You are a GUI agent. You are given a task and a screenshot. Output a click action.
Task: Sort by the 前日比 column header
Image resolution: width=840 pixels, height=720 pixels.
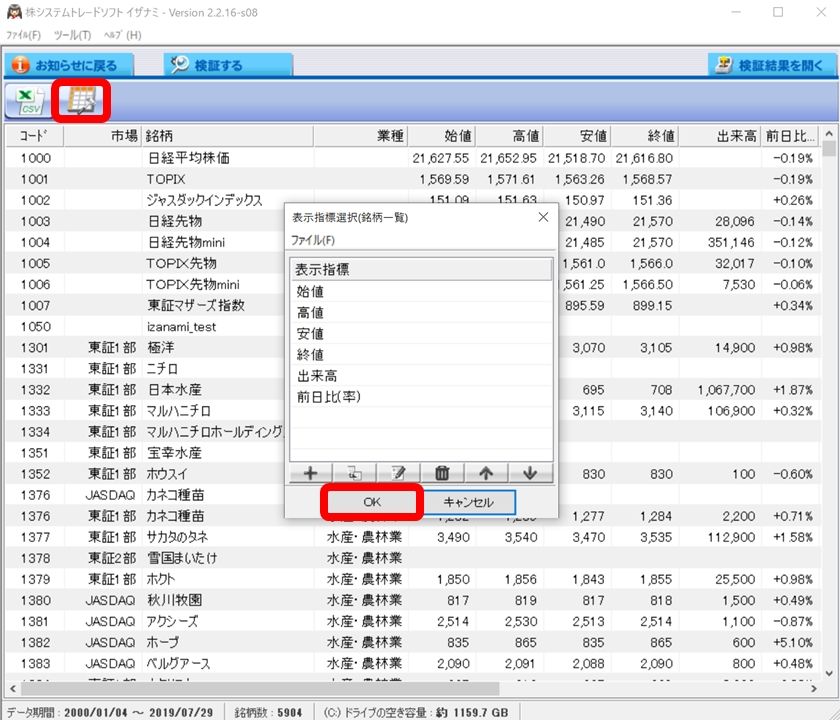point(791,136)
